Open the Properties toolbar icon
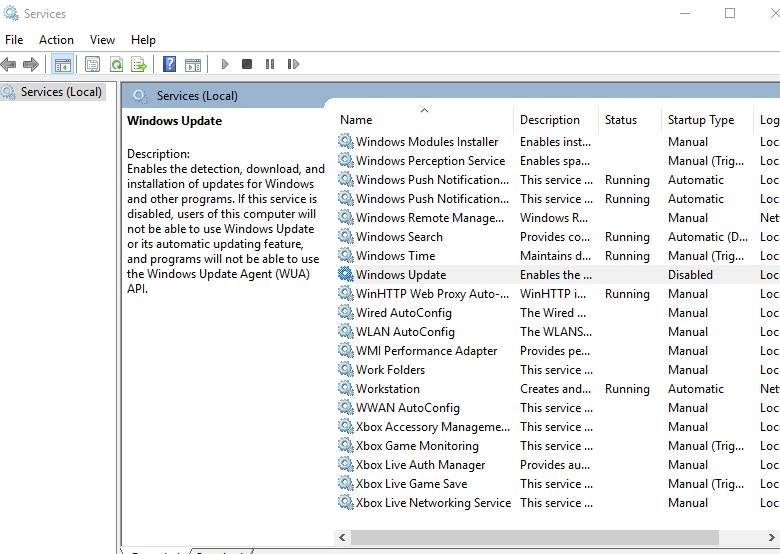 click(x=93, y=64)
